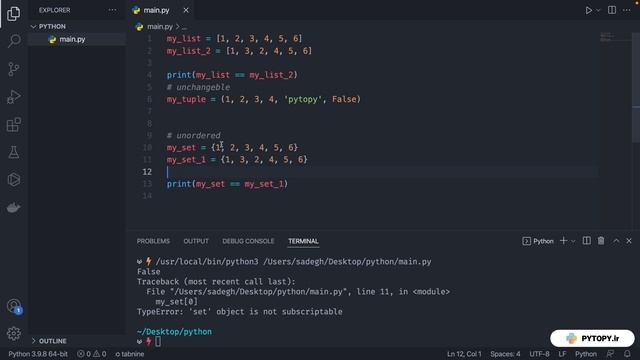Open notifications bell icon
This screenshot has width=640, height=360.
tap(627, 354)
